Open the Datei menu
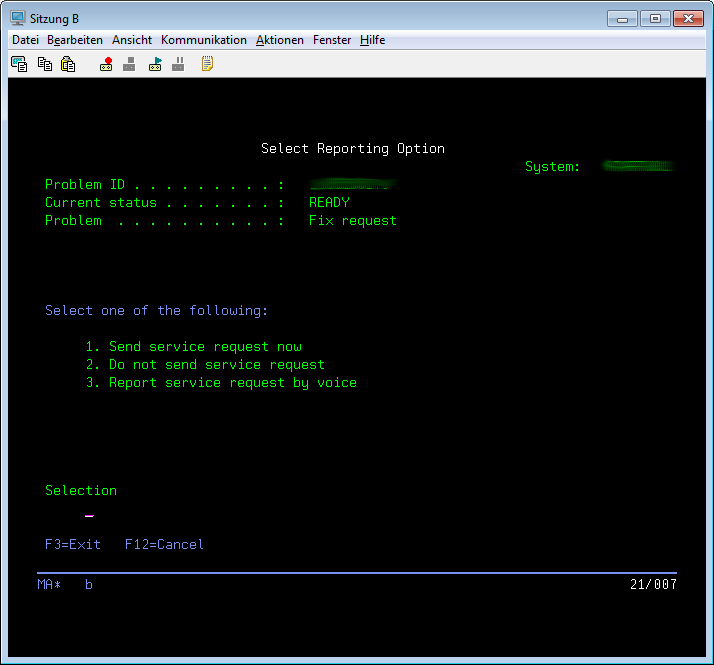Image resolution: width=714 pixels, height=665 pixels. tap(25, 40)
